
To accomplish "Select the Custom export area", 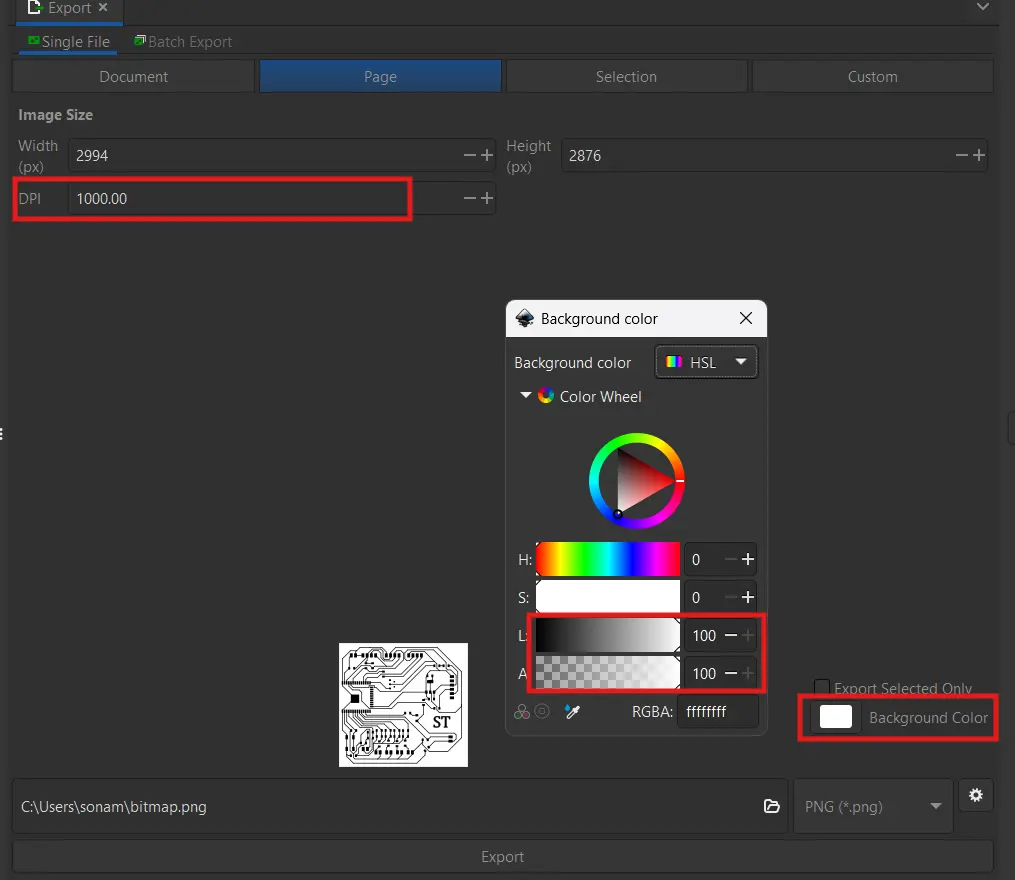I will (x=872, y=76).
